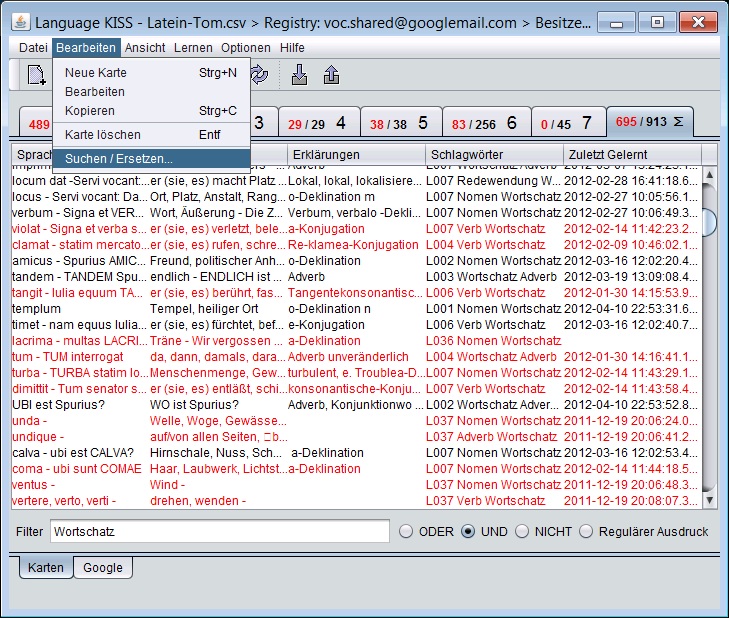The image size is (729, 618).
Task: Select the ODER radio button
Action: pos(406,532)
